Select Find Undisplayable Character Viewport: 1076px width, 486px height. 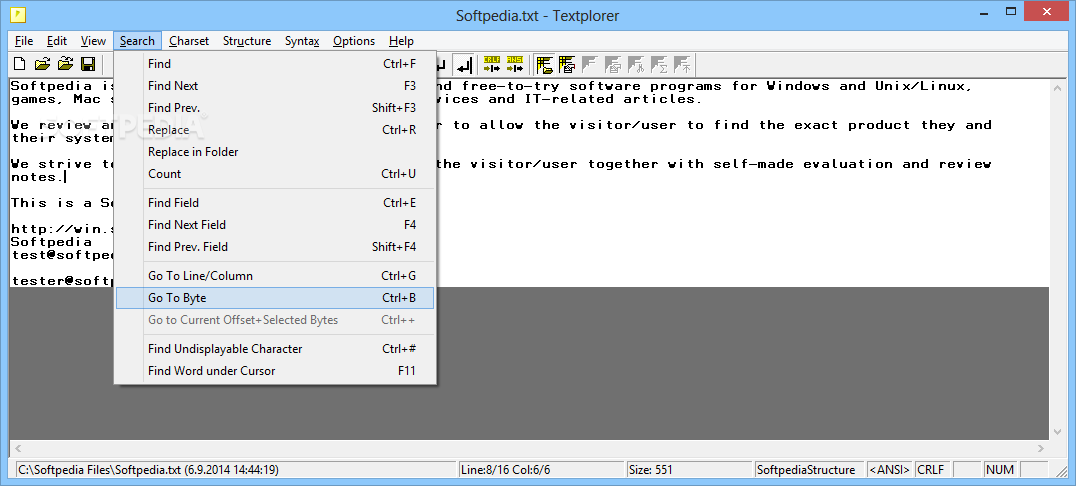click(x=275, y=349)
